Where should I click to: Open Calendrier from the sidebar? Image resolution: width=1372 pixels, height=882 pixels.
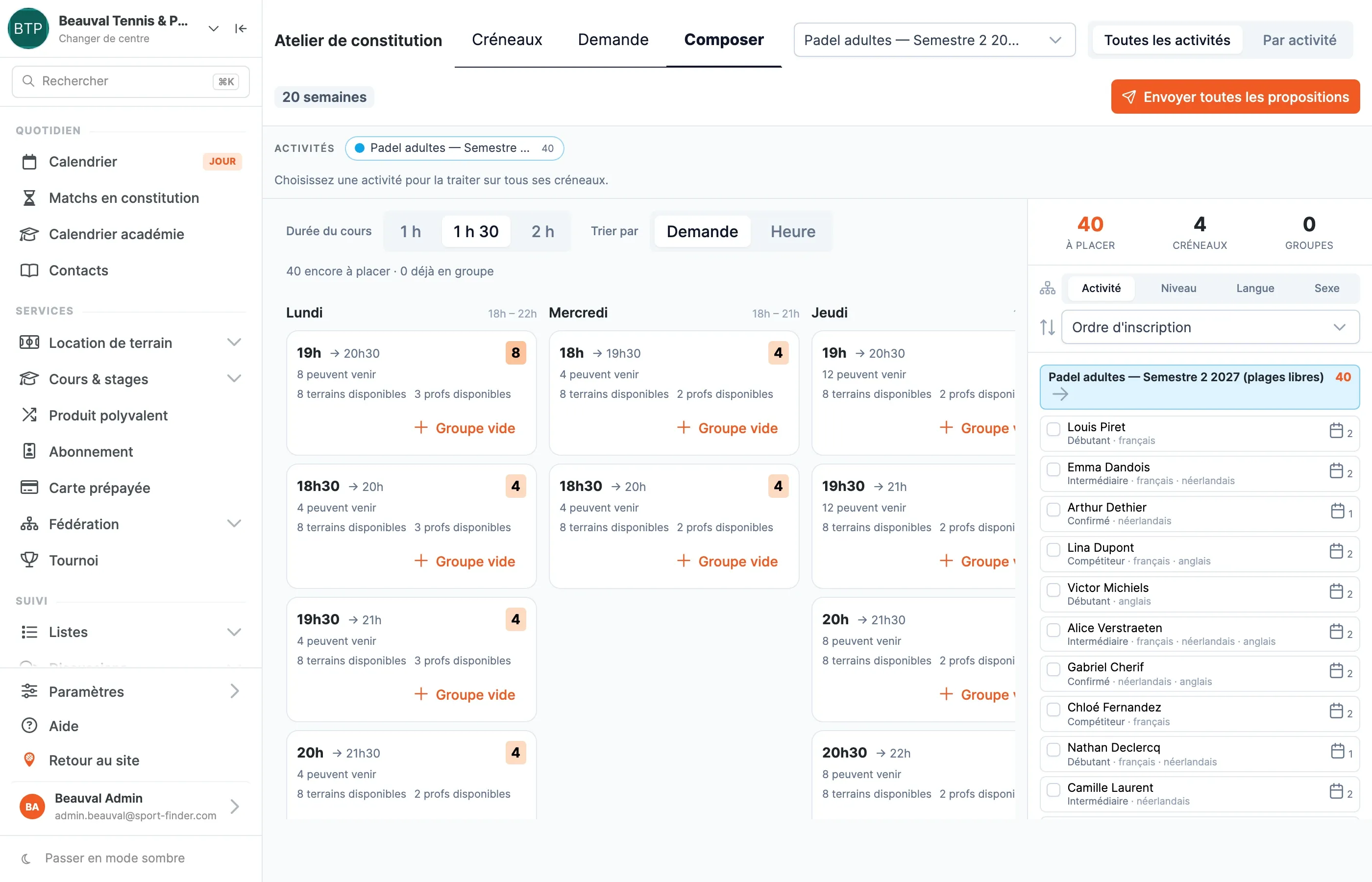click(130, 162)
